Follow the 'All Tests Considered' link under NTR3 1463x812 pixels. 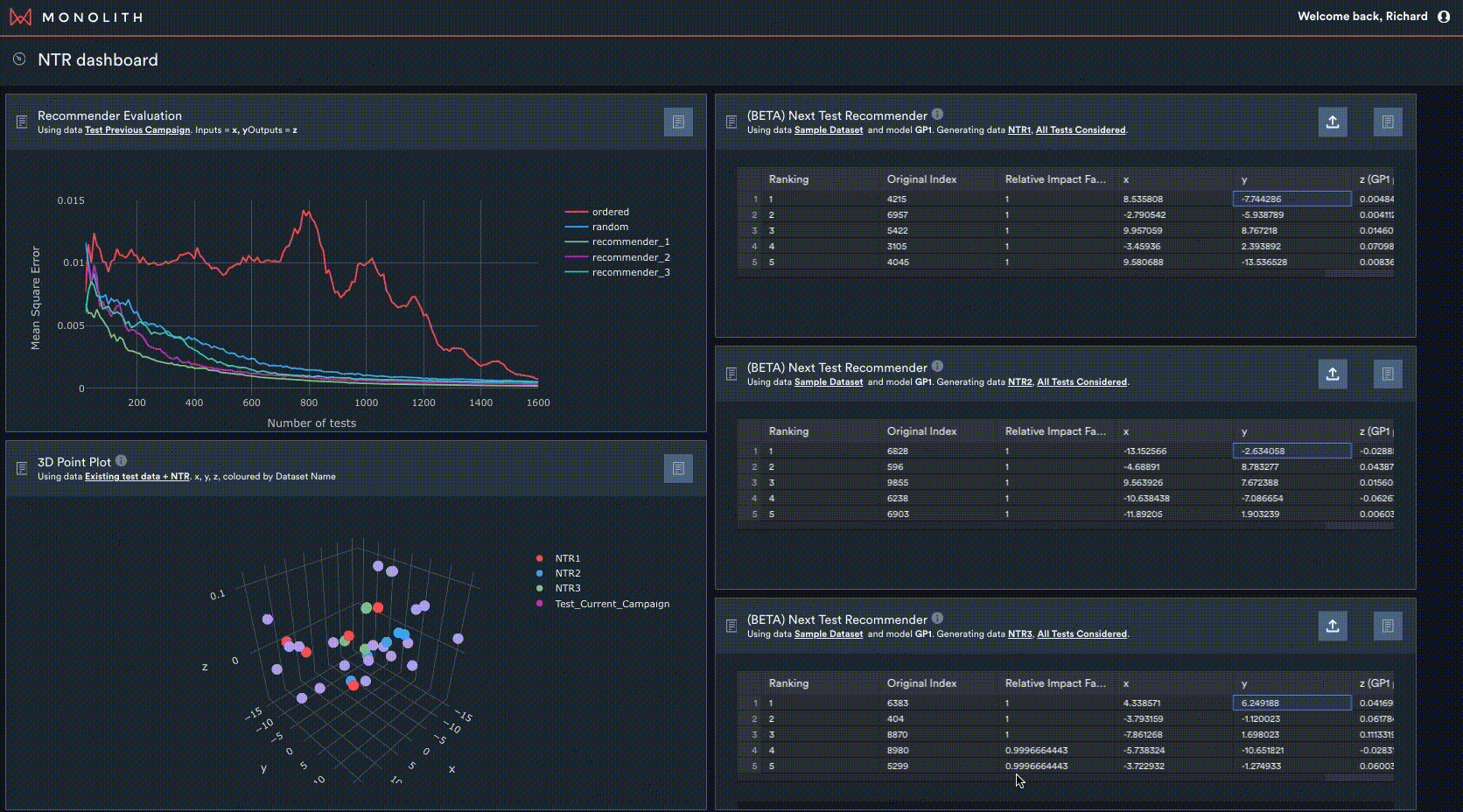(1081, 633)
